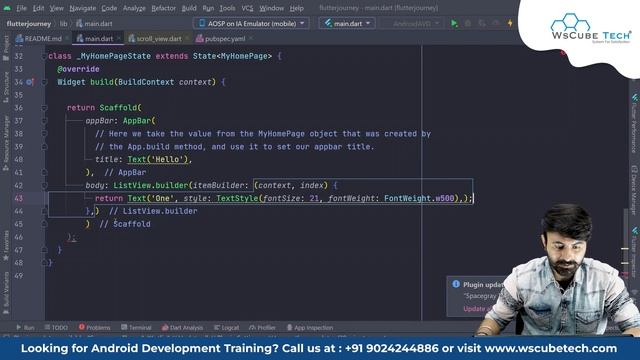The width and height of the screenshot is (640, 360).
Task: Open the Edit menu
Action: coord(38,8)
